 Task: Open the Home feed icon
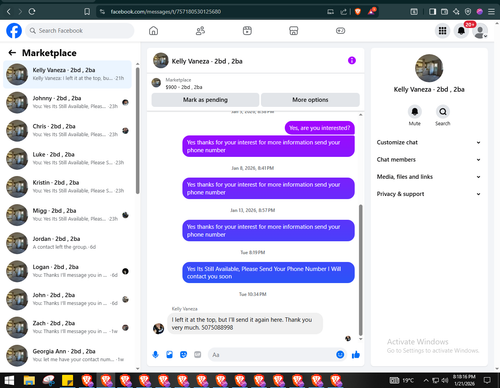153,31
